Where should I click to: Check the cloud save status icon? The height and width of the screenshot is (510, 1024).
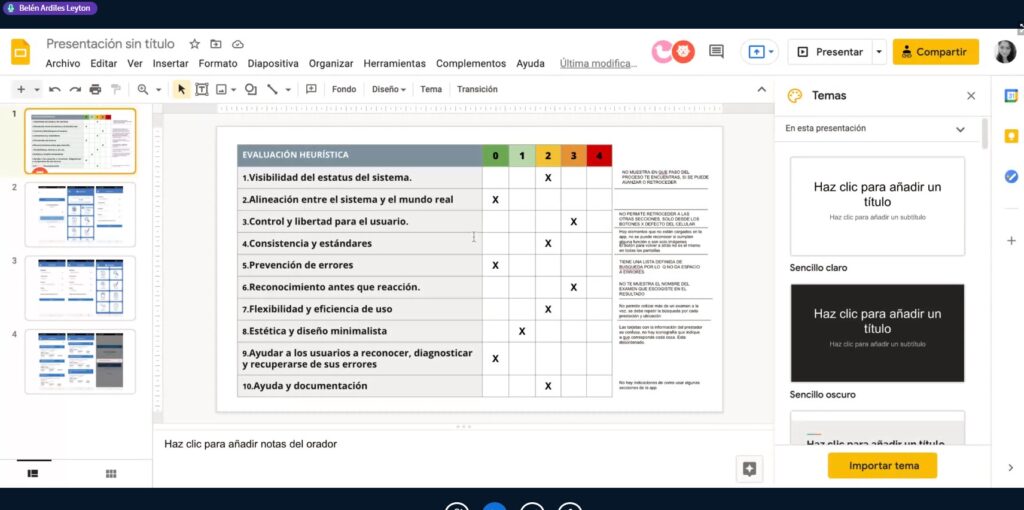click(x=238, y=44)
